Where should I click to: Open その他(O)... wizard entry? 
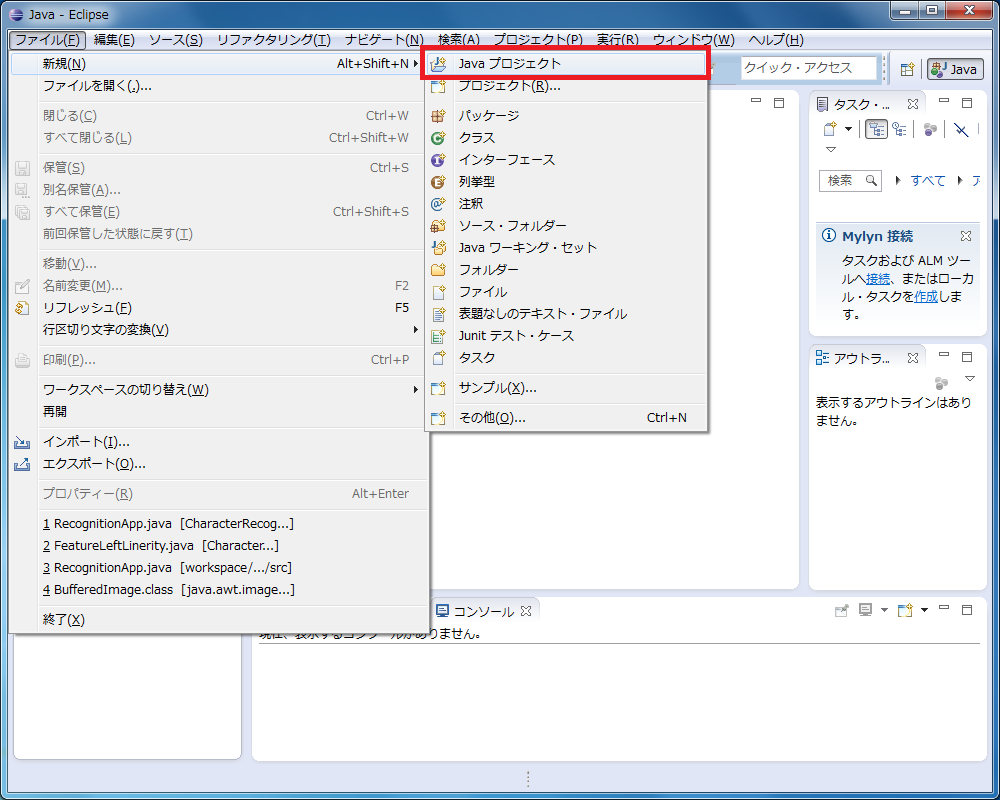tap(566, 418)
